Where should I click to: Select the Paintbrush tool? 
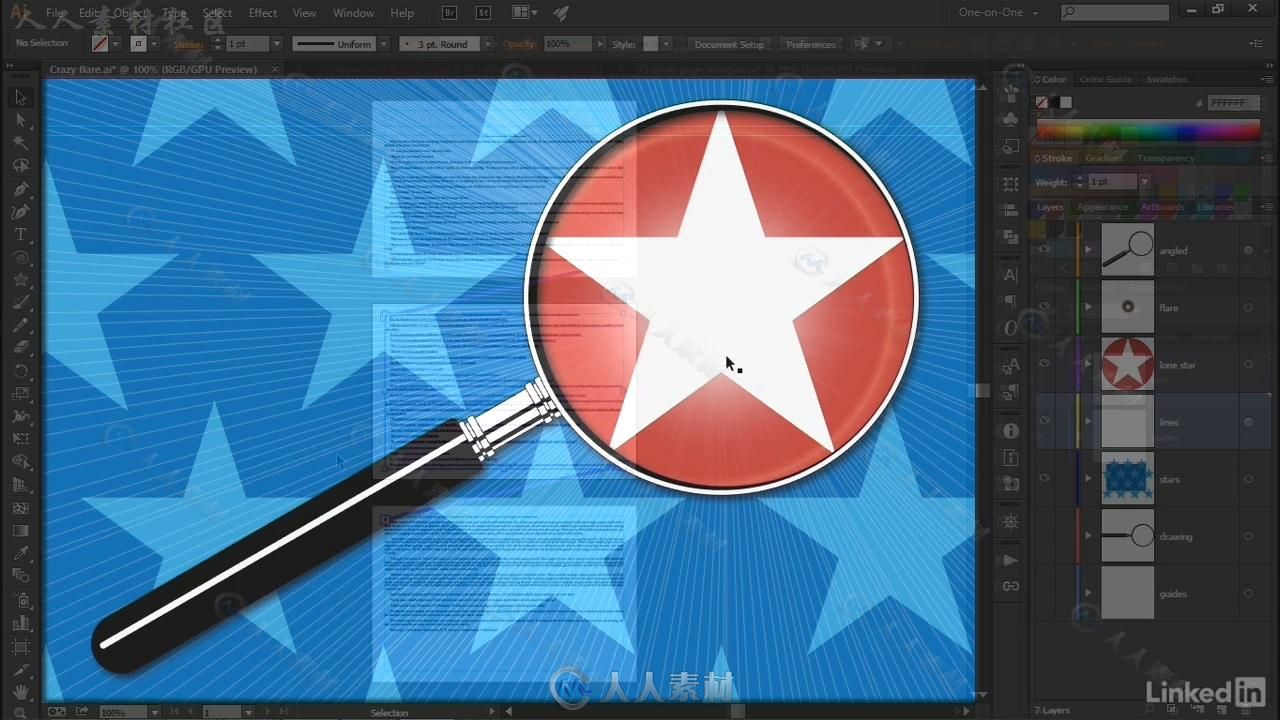[20, 302]
